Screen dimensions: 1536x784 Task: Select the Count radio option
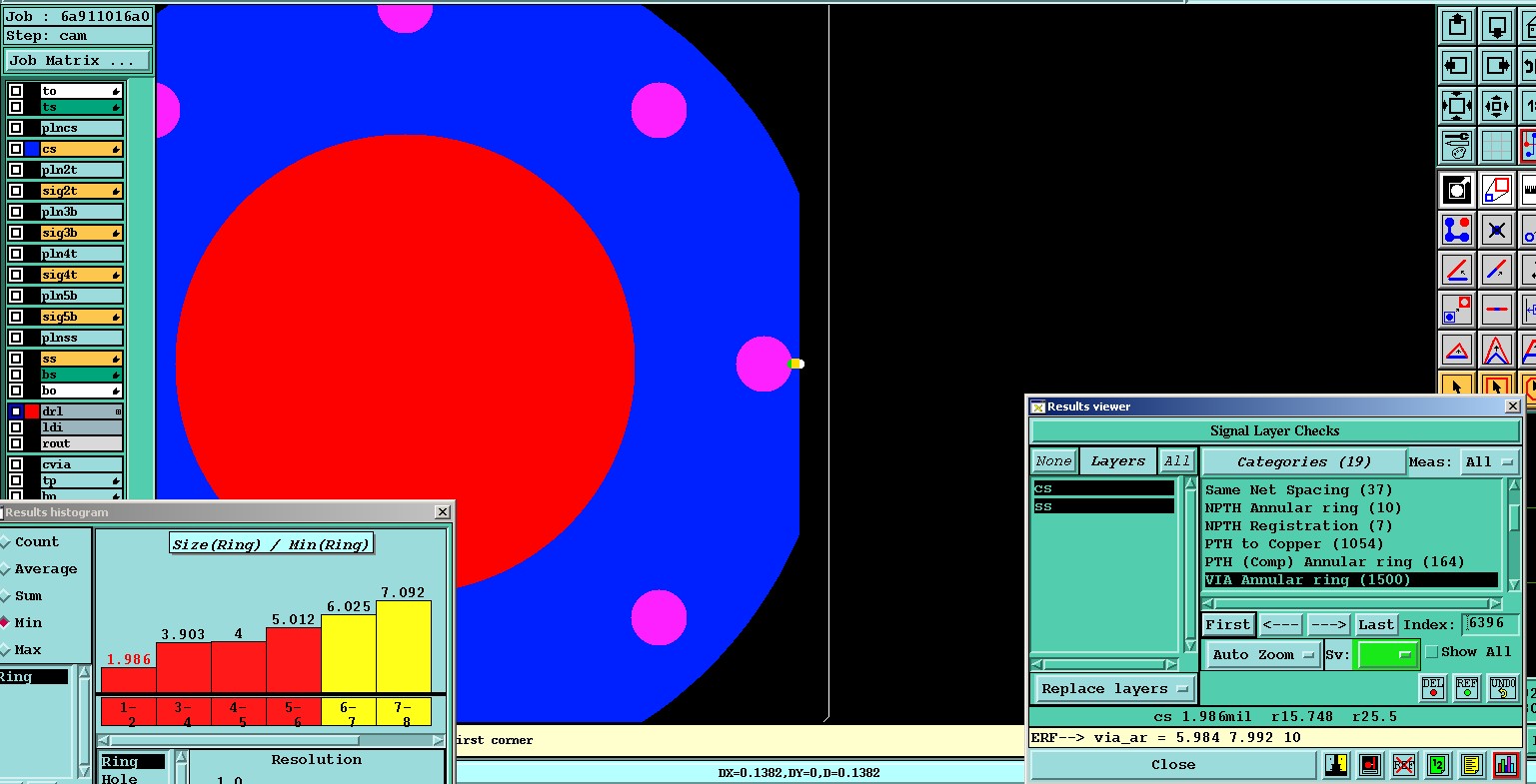(x=5, y=541)
